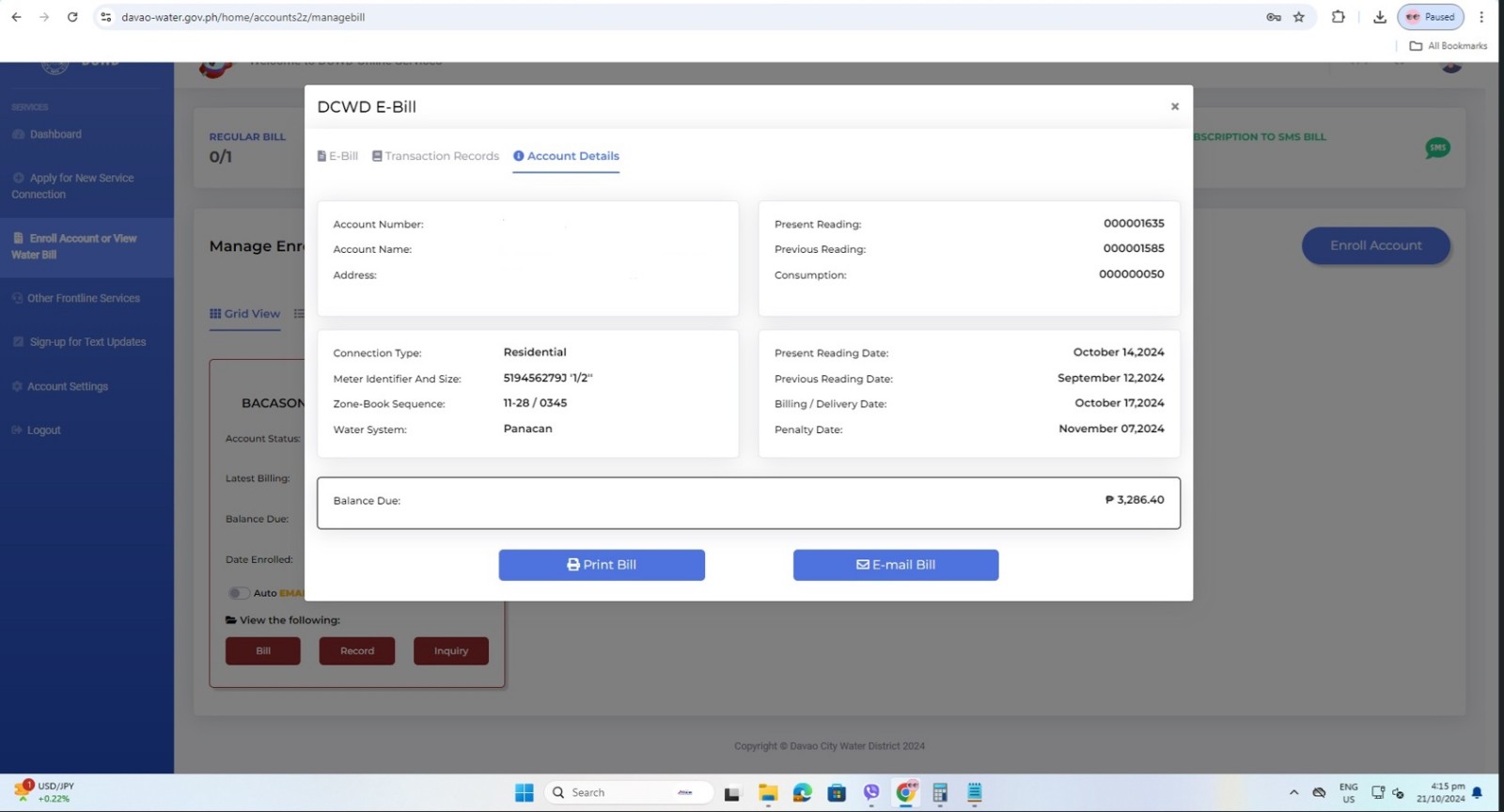This screenshot has height=812, width=1504.
Task: Bookmark this page with the star icon
Action: pos(1299,17)
